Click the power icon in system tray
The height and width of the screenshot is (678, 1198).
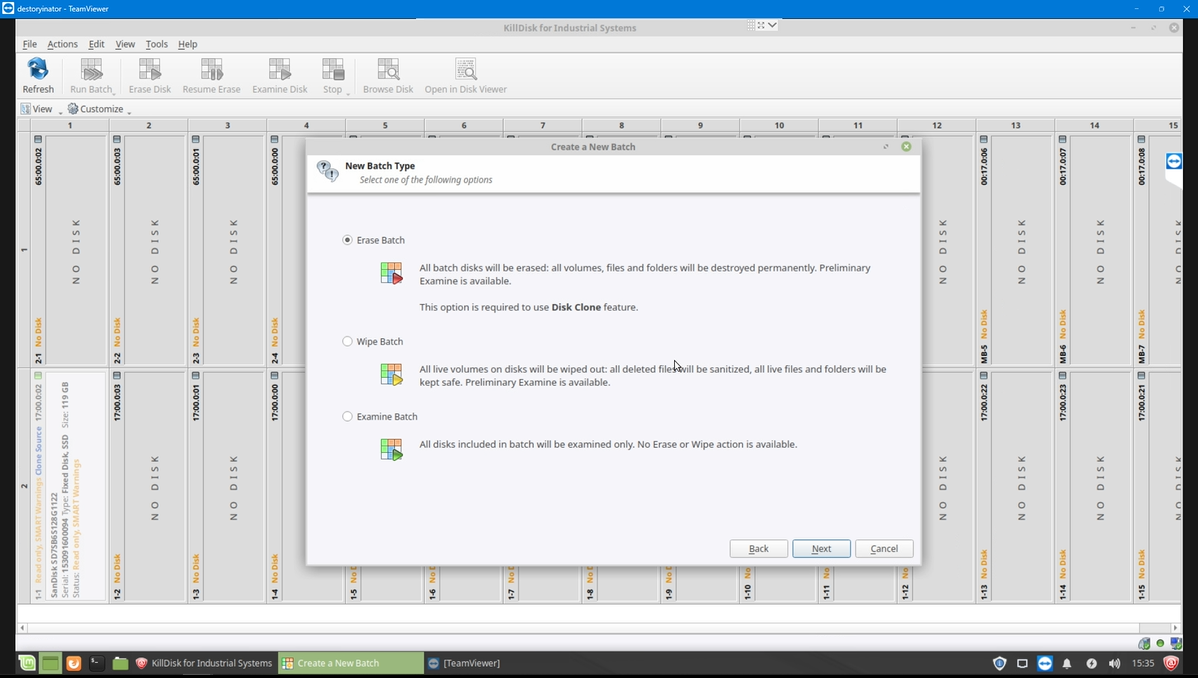point(1091,663)
